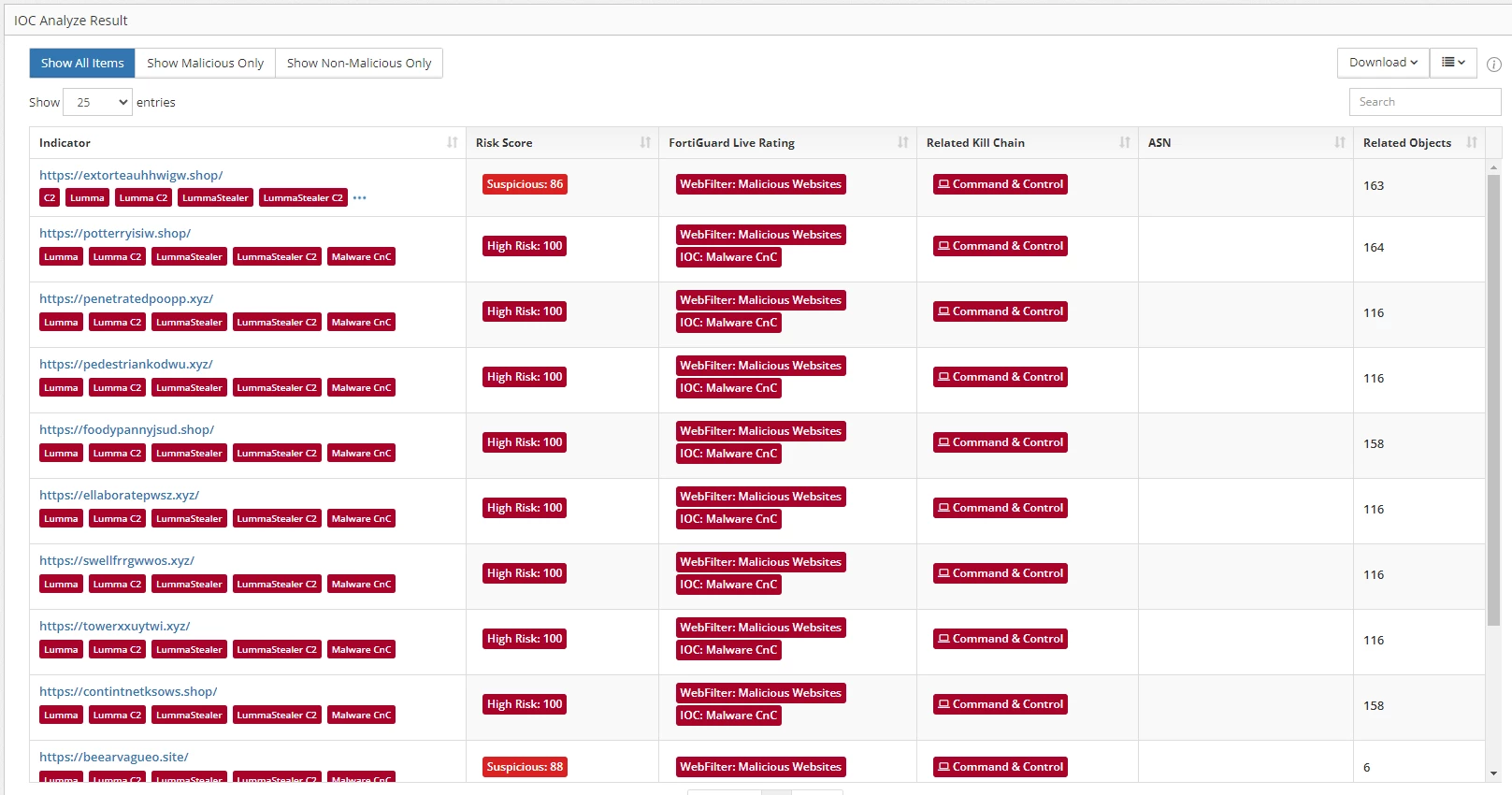The image size is (1512, 795).
Task: Switch to Show Malicious Only filter
Action: 205,63
